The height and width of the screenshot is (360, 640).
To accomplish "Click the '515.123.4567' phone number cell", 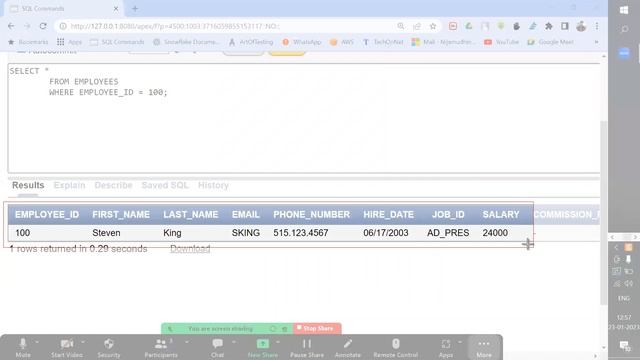I will coord(301,233).
